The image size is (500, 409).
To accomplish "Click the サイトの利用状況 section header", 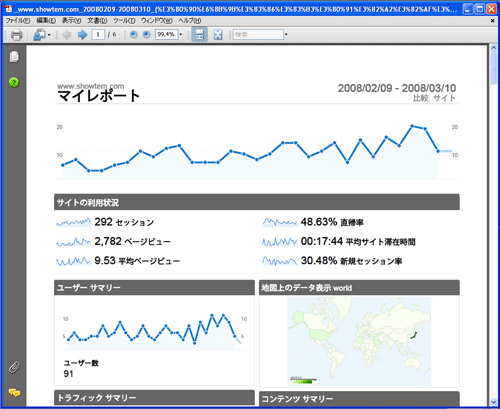I will (x=257, y=202).
